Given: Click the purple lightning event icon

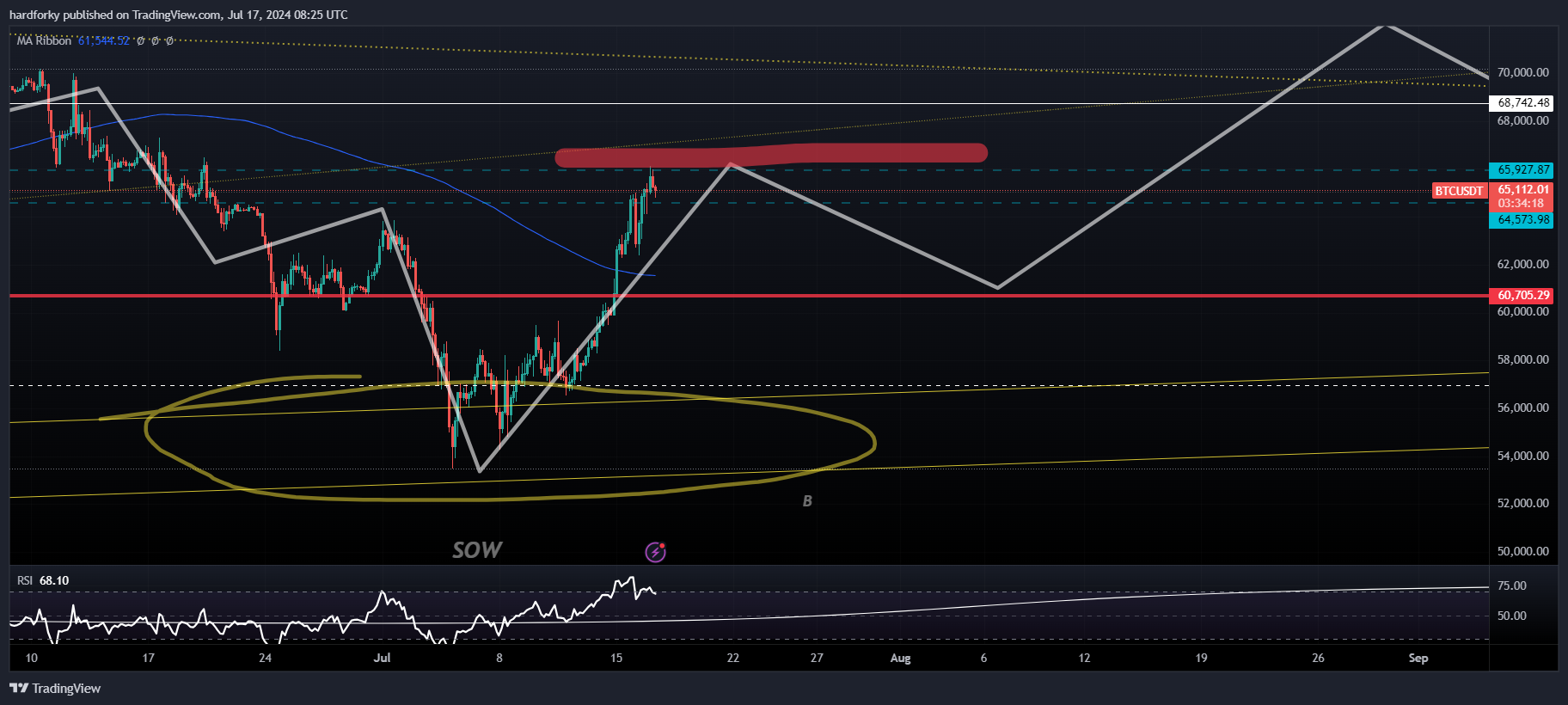Looking at the screenshot, I should click(x=656, y=552).
